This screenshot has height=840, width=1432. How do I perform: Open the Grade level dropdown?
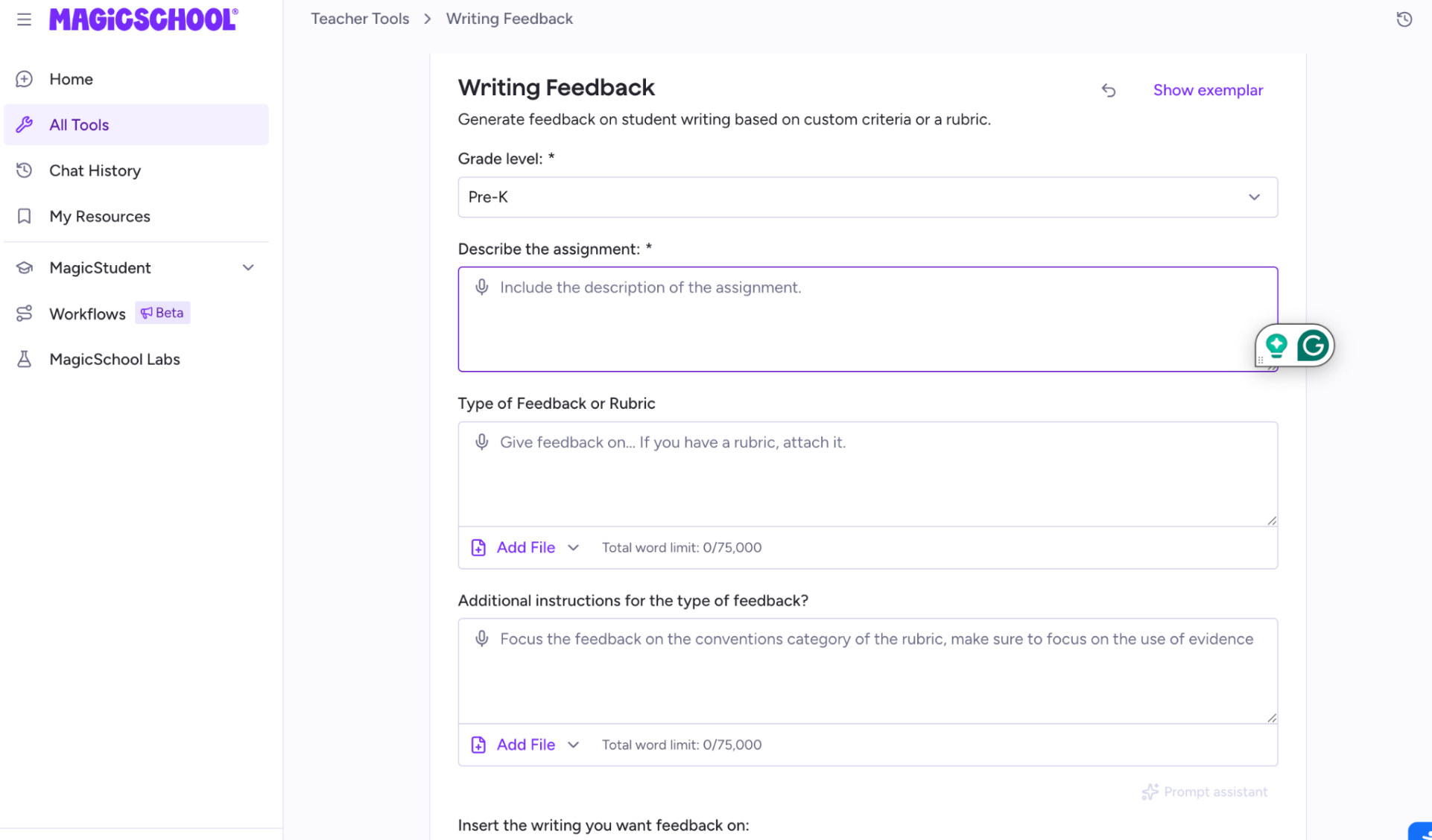[x=867, y=197]
